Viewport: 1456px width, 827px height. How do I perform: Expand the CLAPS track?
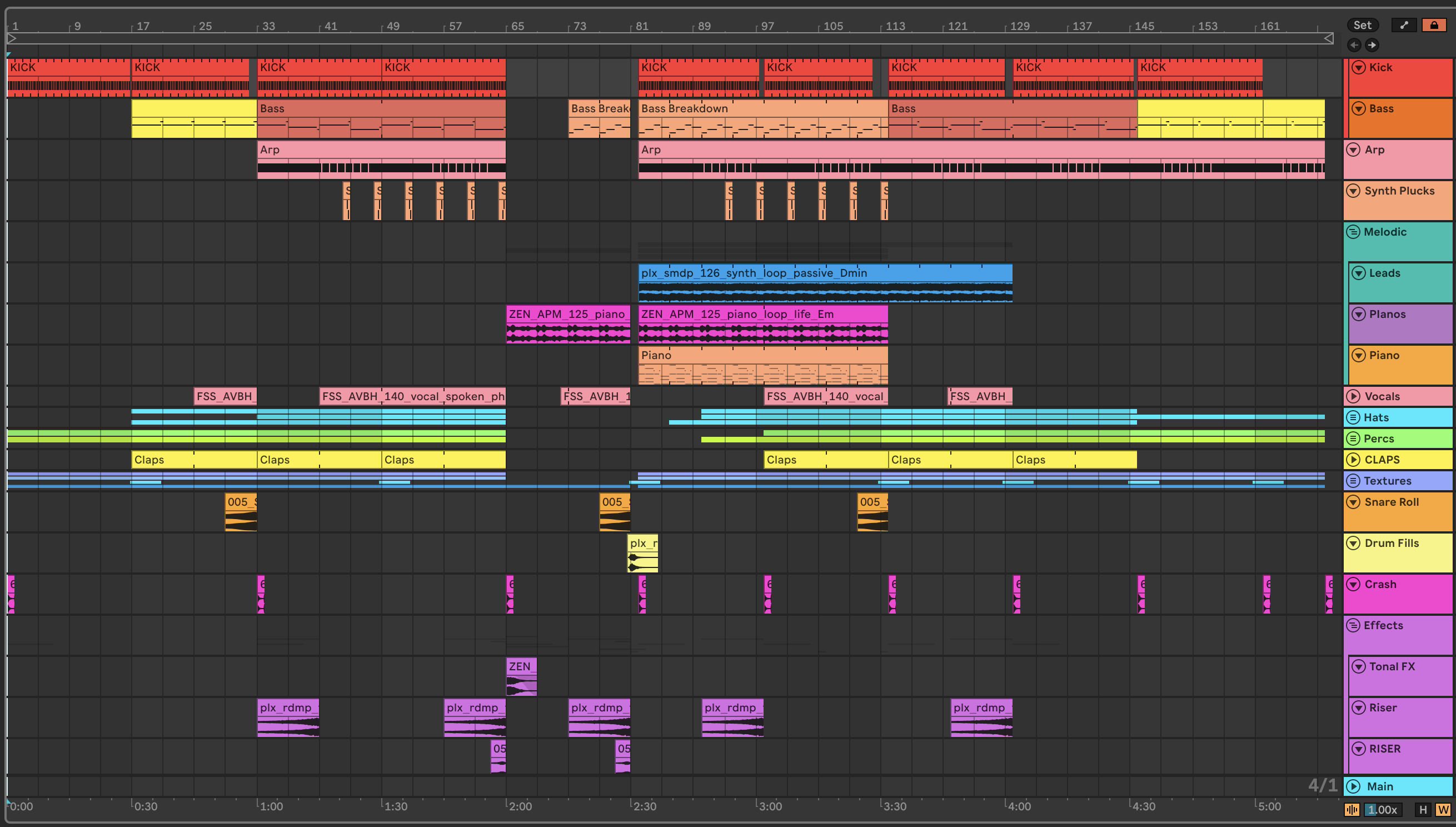point(1354,460)
